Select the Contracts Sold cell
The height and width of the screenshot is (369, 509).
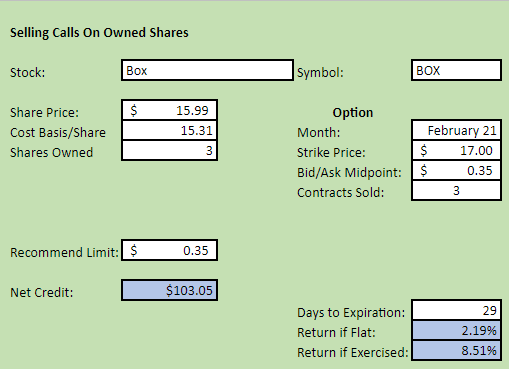456,190
